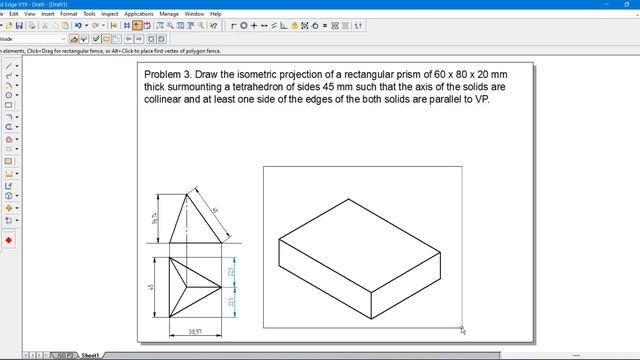This screenshot has width=640, height=360.
Task: Click the Open file icon
Action: tap(9, 26)
